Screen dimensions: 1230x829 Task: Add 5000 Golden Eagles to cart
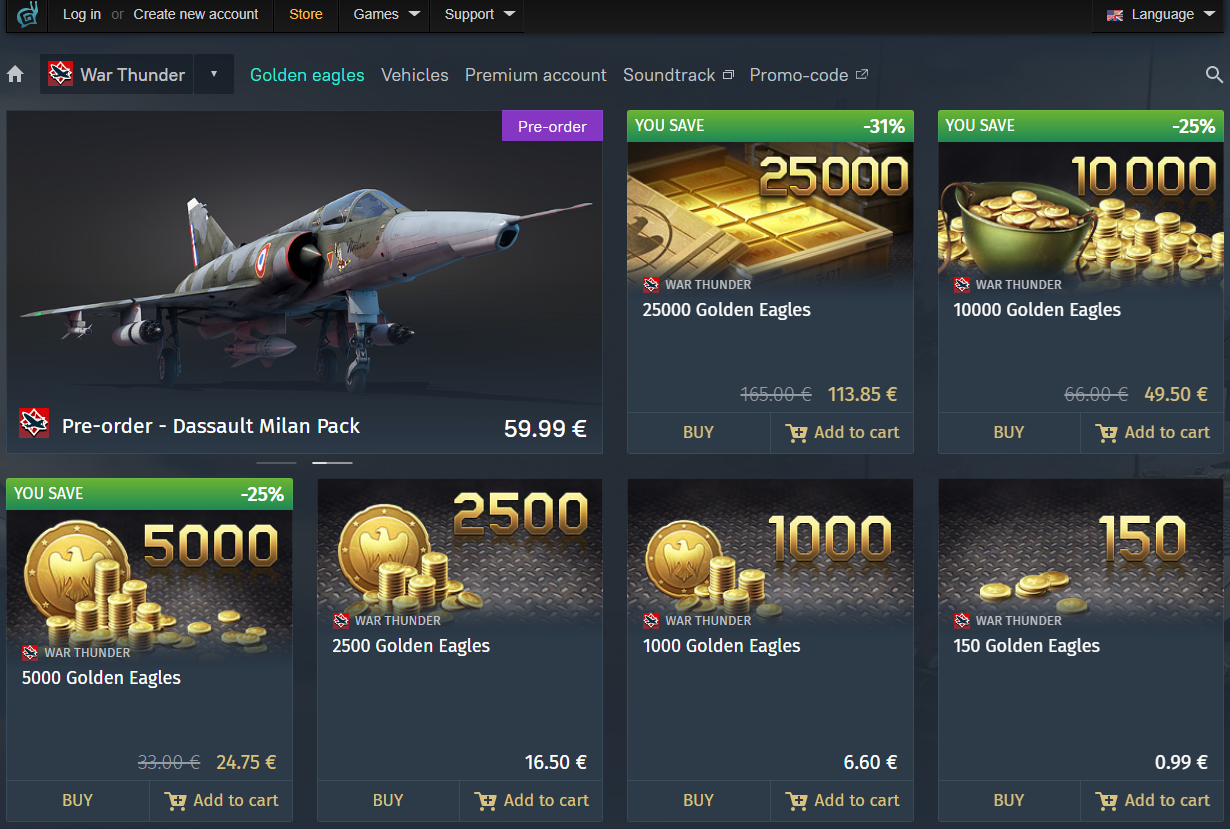coord(221,801)
